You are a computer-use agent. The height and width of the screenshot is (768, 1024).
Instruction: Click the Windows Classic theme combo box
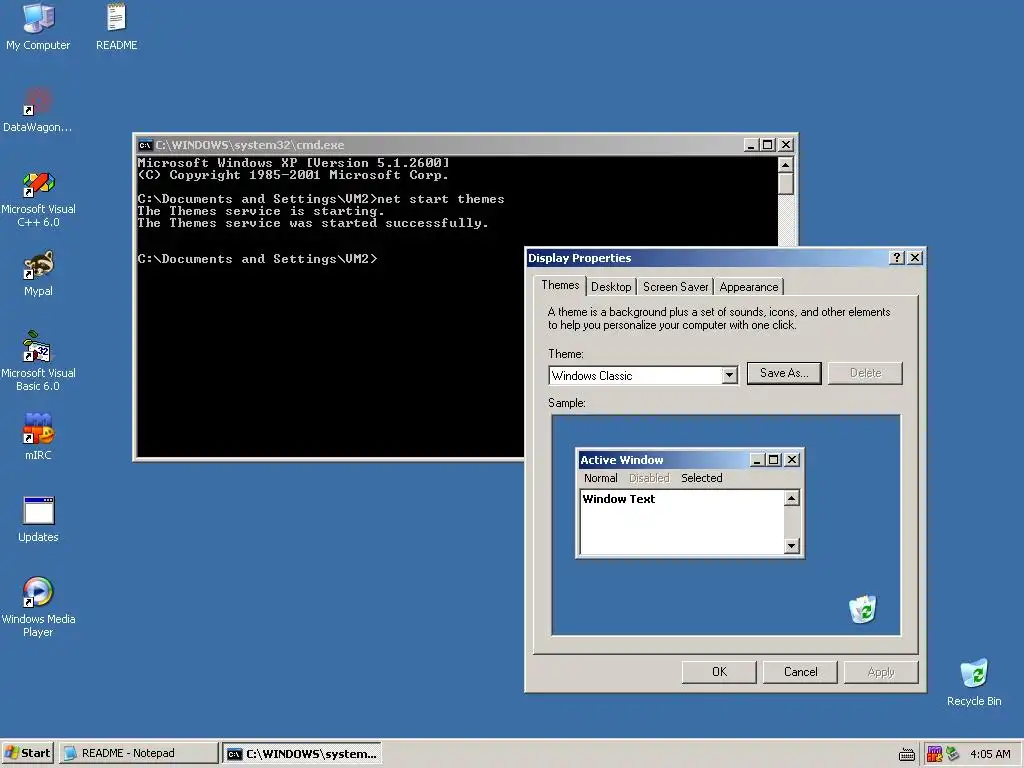coord(643,376)
